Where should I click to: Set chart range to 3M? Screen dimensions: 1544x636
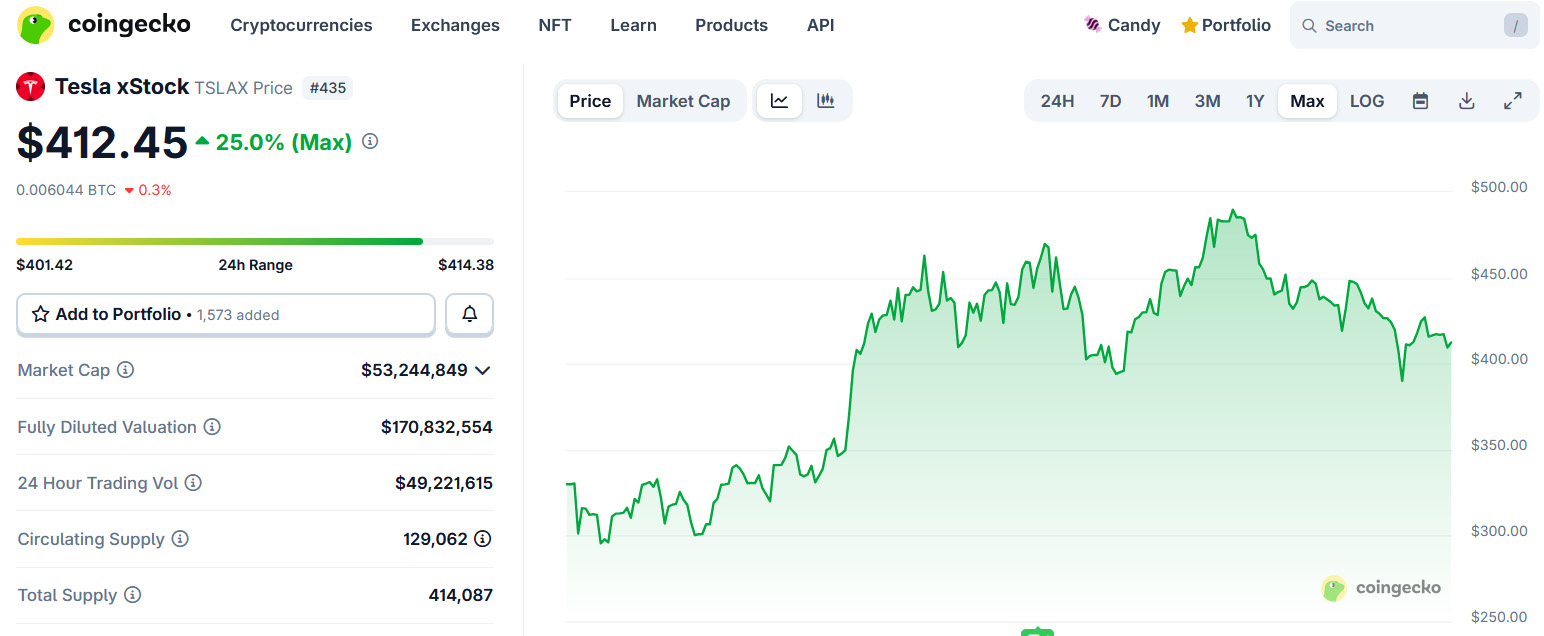click(1207, 101)
